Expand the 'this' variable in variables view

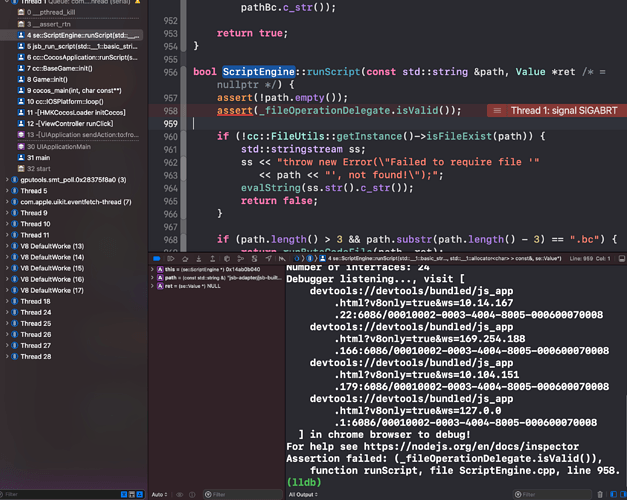pos(152,269)
